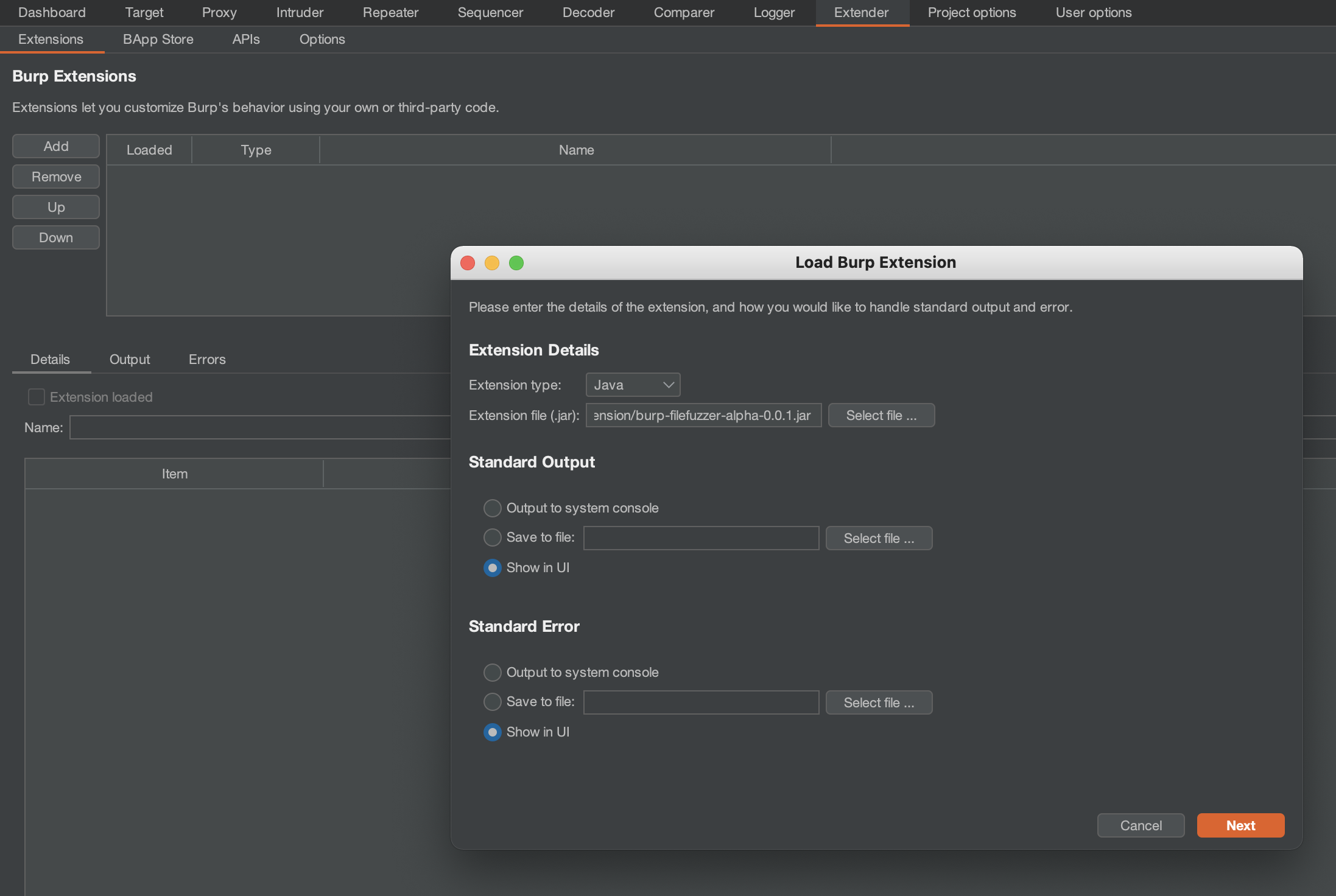Cancel the Load Burp Extension dialog
This screenshot has width=1336, height=896.
(x=1141, y=825)
